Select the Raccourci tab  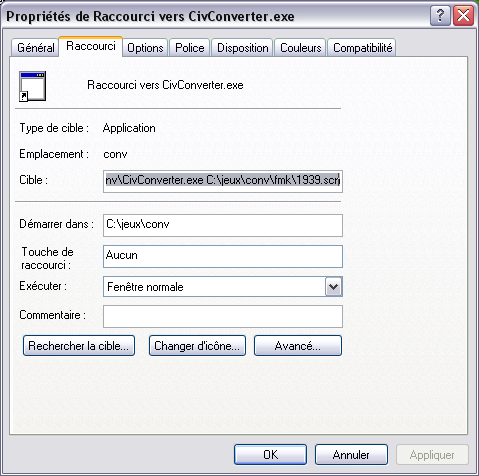(91, 46)
